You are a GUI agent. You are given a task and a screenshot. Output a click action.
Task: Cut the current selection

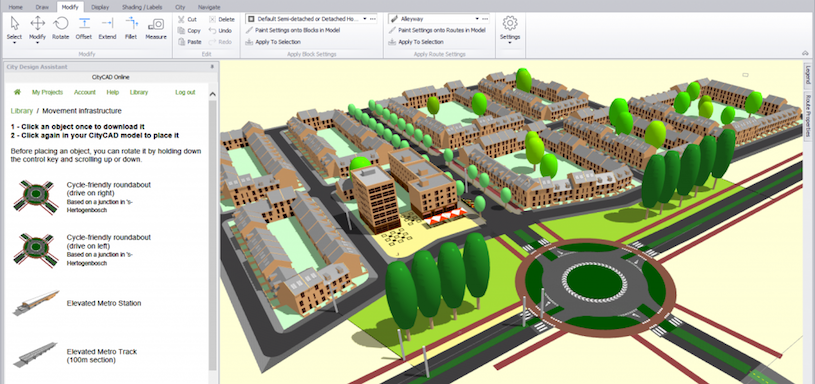coord(188,19)
